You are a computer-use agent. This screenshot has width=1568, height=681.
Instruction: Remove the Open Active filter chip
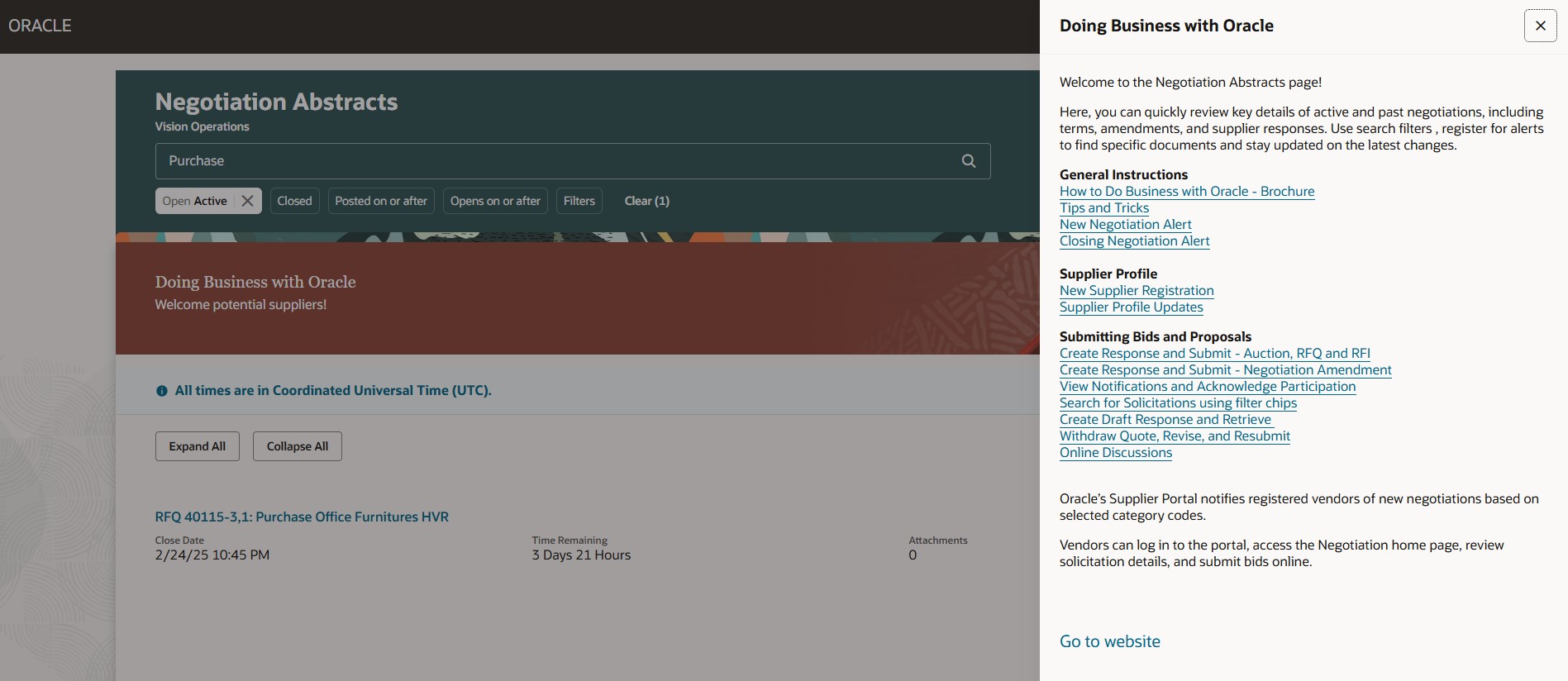(247, 201)
